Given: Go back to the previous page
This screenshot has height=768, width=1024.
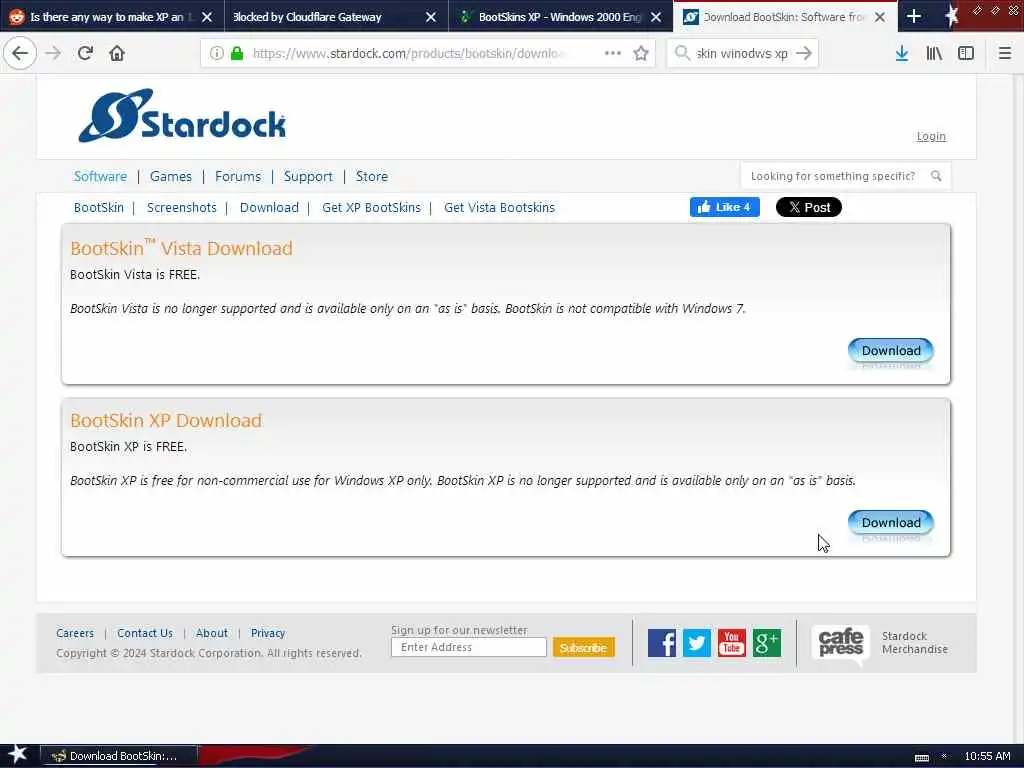Looking at the screenshot, I should pos(20,53).
